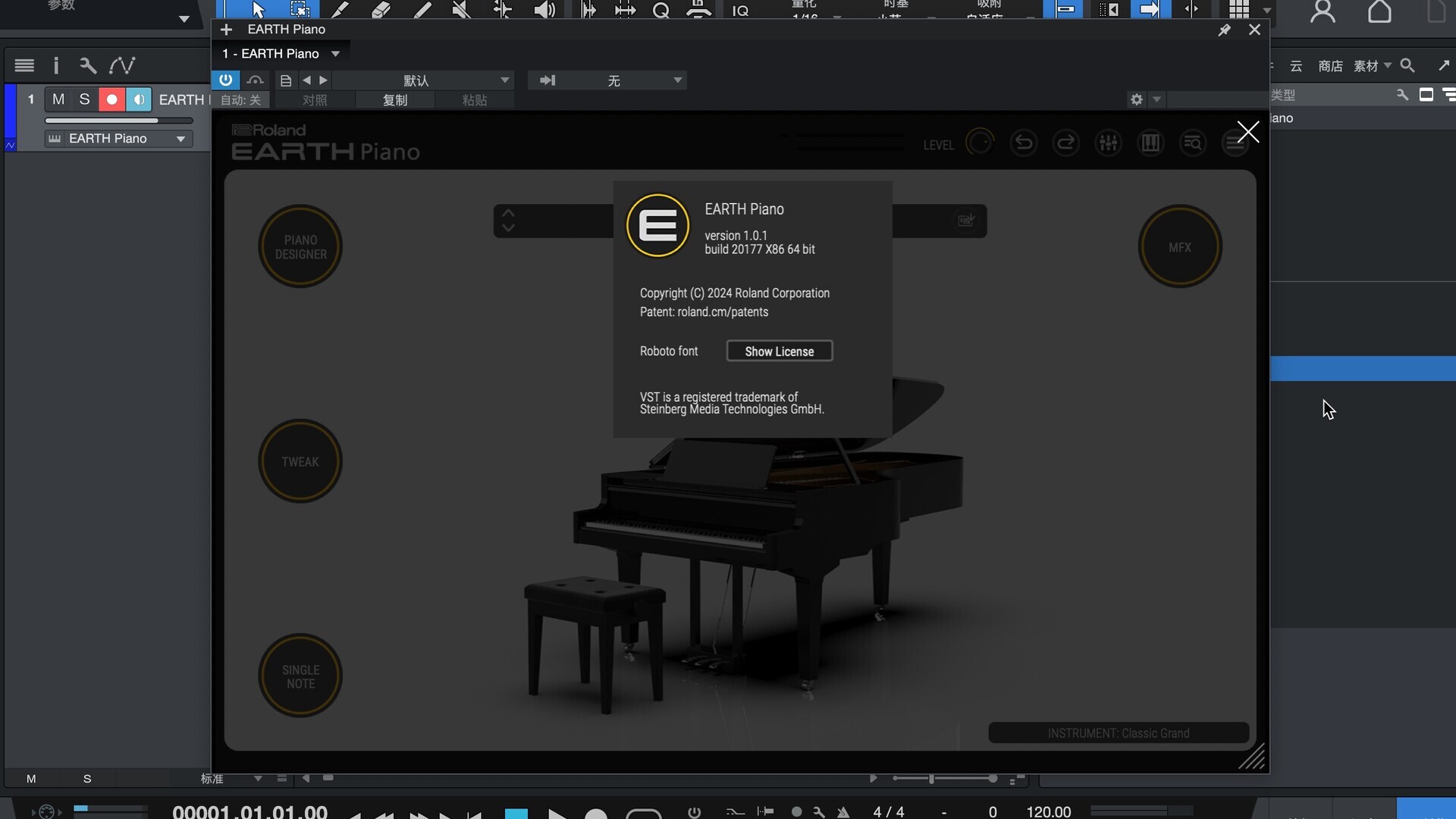
Task: Solo track 1 with S button
Action: click(85, 99)
